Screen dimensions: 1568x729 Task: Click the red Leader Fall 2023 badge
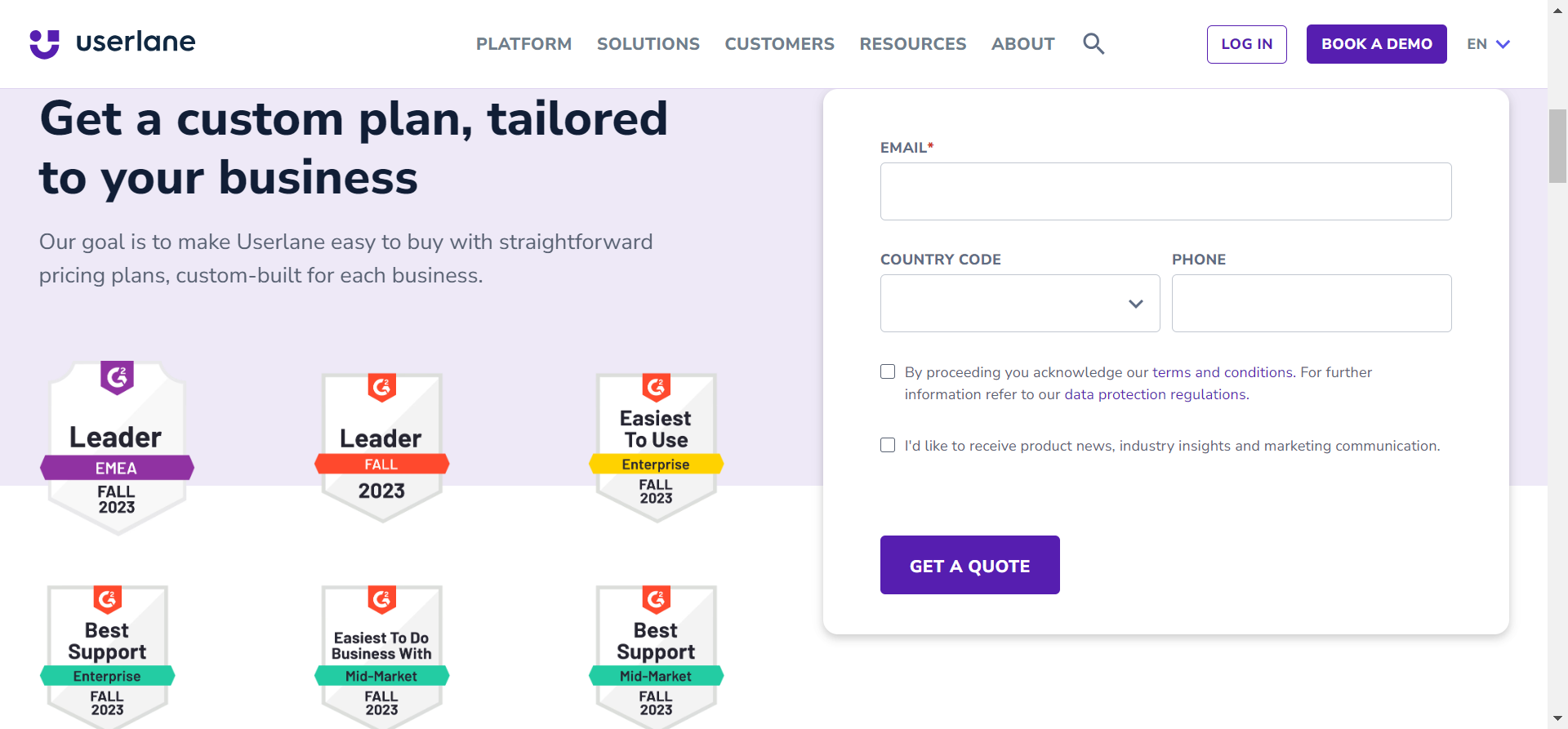click(x=381, y=447)
